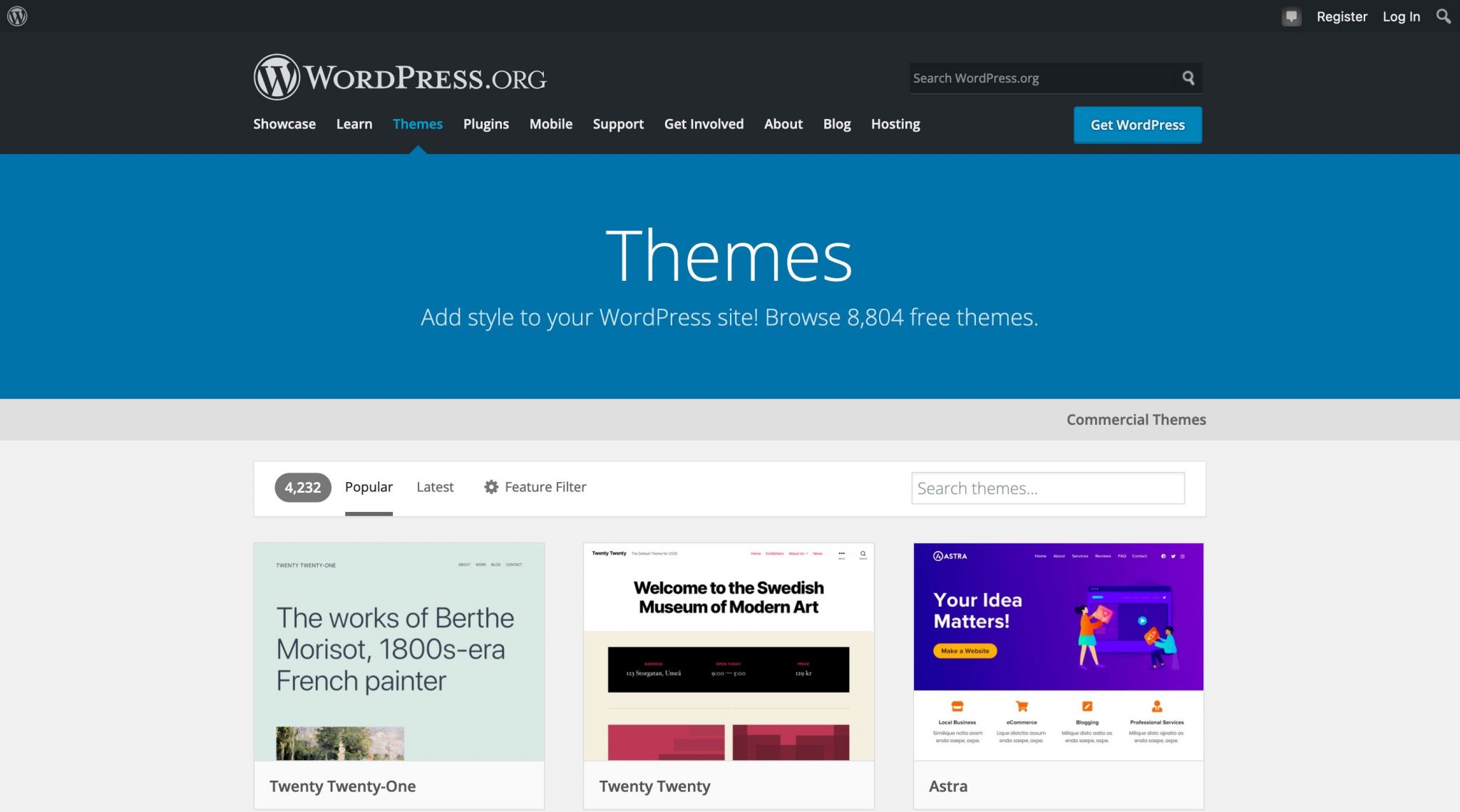Open the Twenty Twenty theme preview thumbnail
The image size is (1460, 812).
pos(729,652)
